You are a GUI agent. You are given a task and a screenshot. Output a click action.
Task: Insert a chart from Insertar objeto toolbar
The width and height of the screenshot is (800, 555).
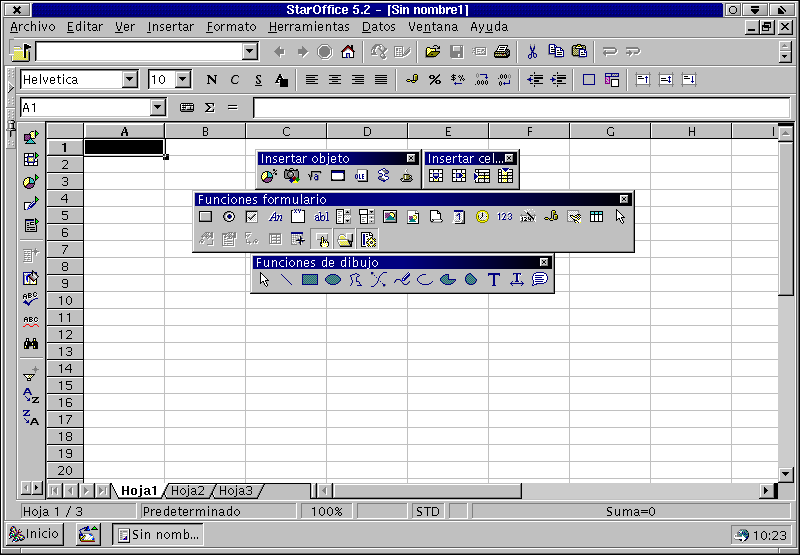[x=268, y=176]
